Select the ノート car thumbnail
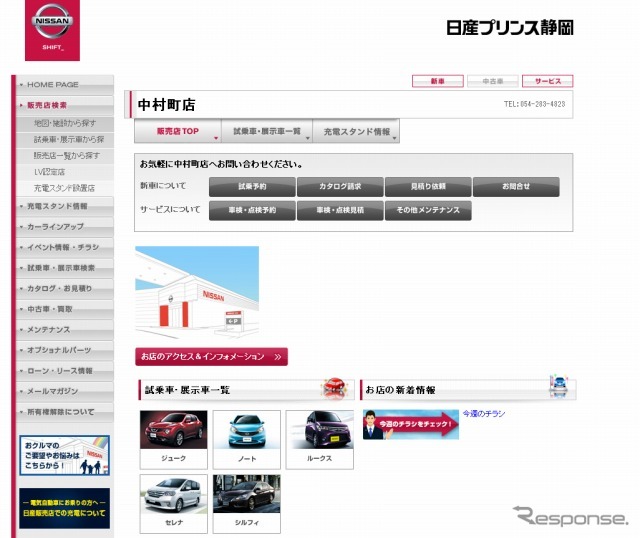Screen dimensions: 640x538 coord(247,440)
